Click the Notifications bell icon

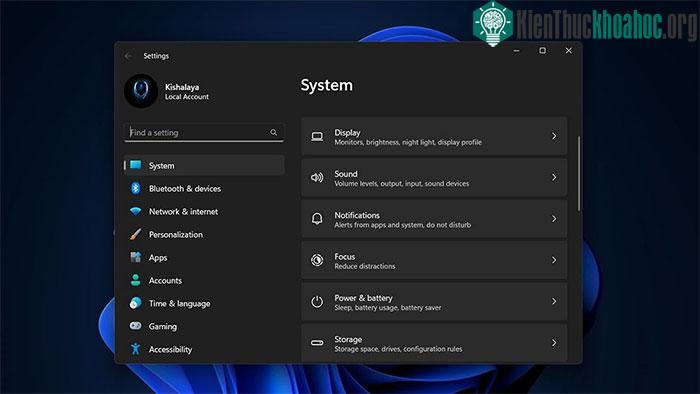[317, 219]
